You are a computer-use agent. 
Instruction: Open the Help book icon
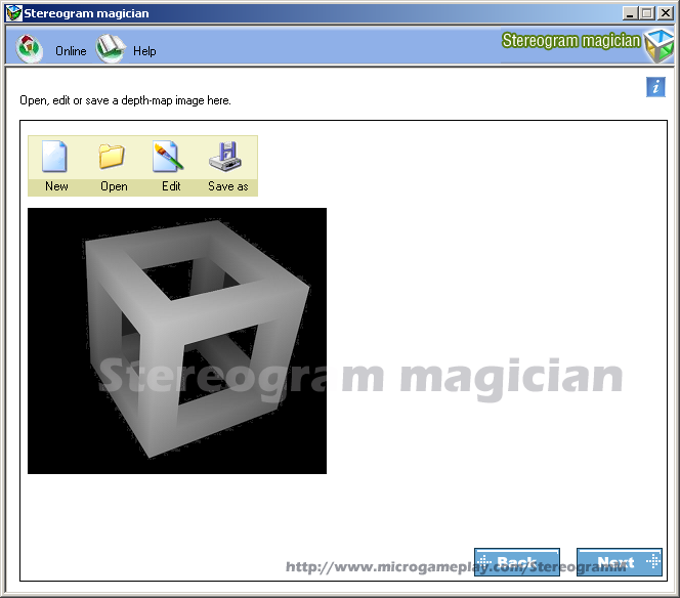[x=111, y=49]
